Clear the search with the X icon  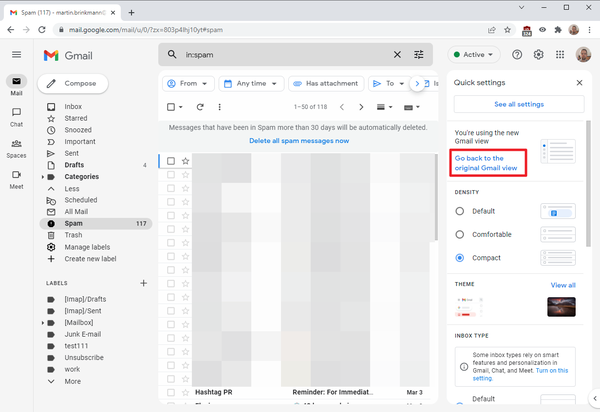click(x=397, y=55)
